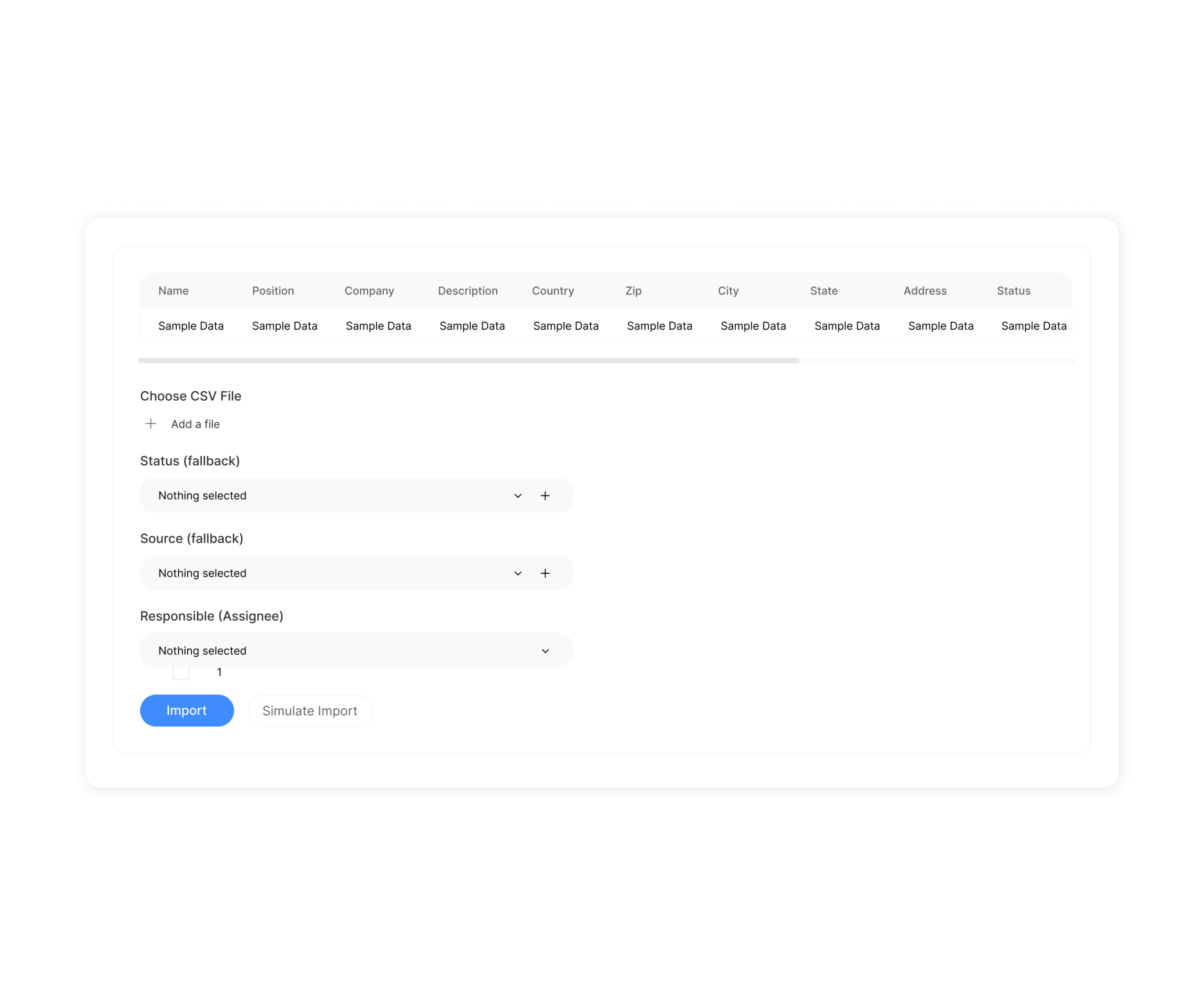Select the Country column header
The width and height of the screenshot is (1204, 1005).
553,291
